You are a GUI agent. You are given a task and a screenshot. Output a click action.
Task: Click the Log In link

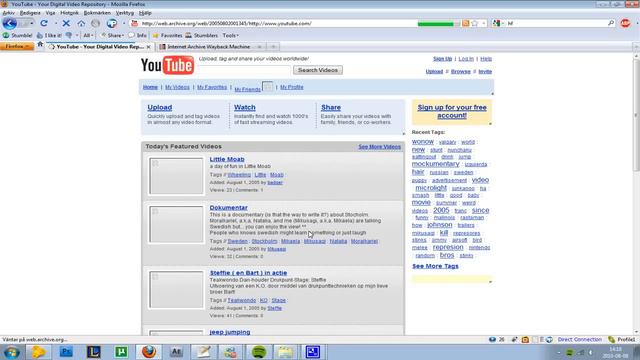tap(466, 59)
